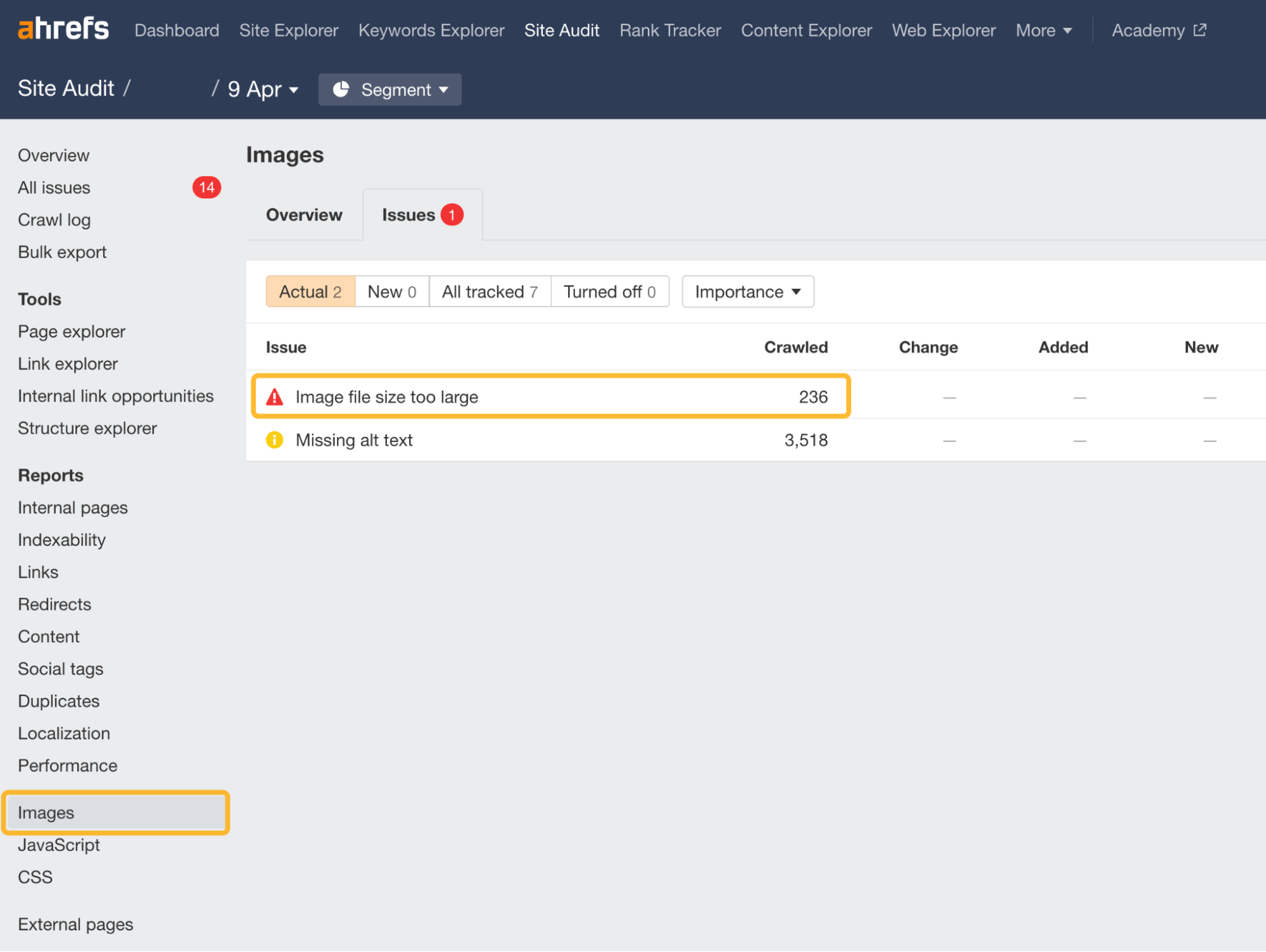The image size is (1266, 952).
Task: Expand the More navigation dropdown
Action: point(1042,30)
